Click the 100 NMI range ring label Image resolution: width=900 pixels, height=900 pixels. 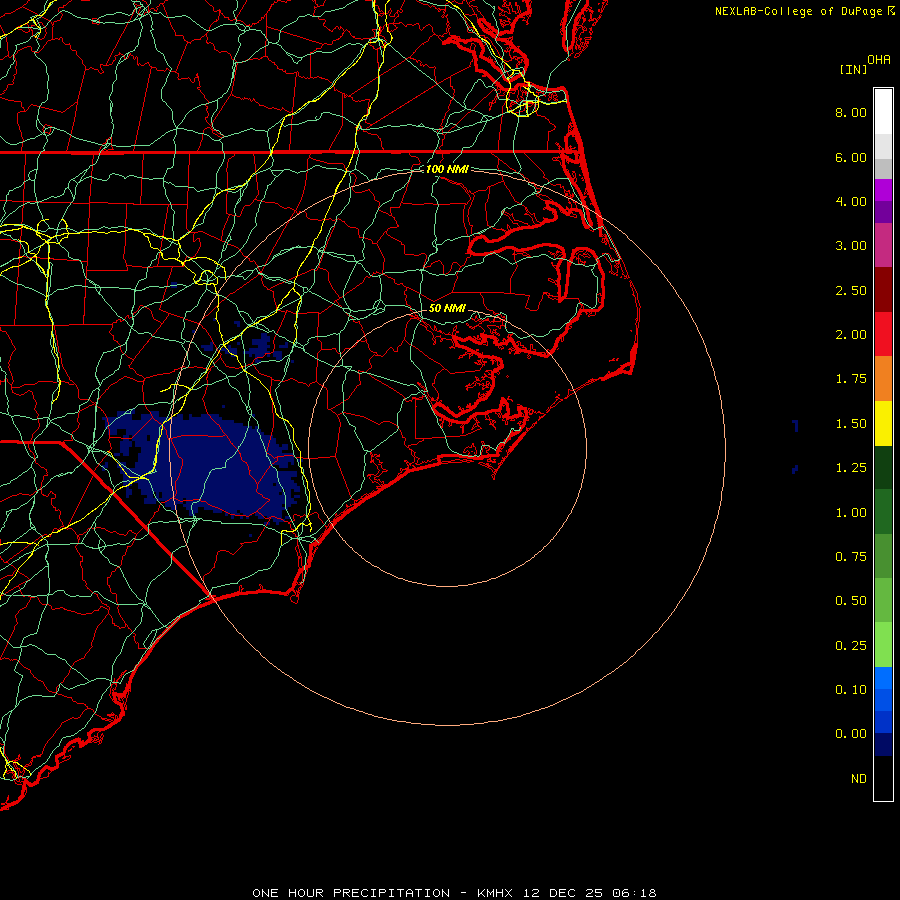point(447,169)
